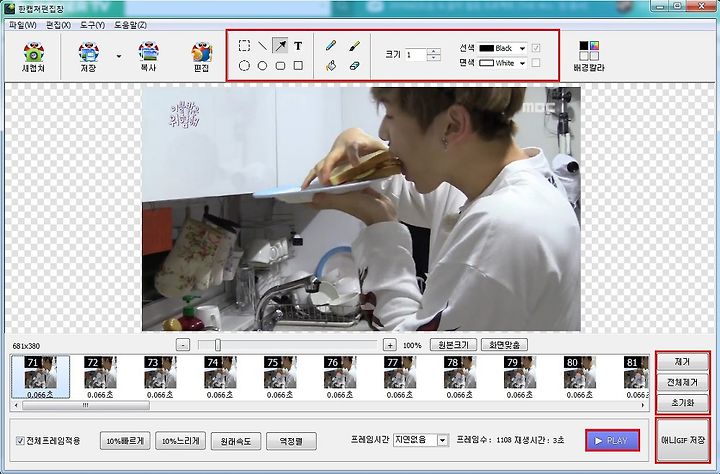This screenshot has height=474, width=720.
Task: Select frame thumbnail 80
Action: tap(579, 377)
